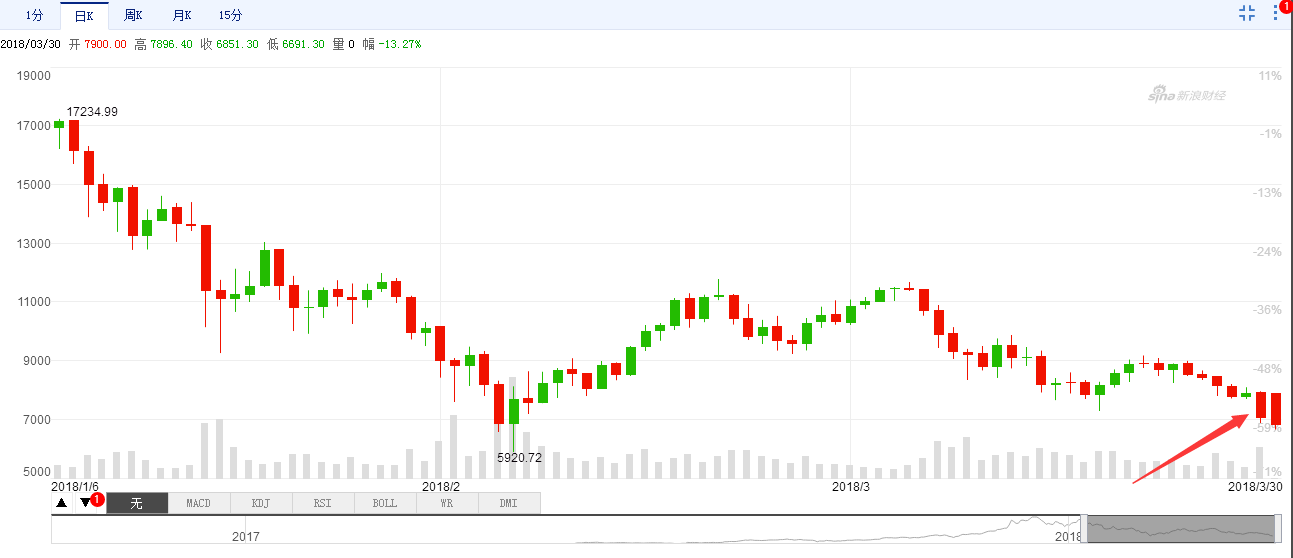The height and width of the screenshot is (558, 1293).
Task: Click the Sina Finance watermark logo
Action: tap(1186, 96)
